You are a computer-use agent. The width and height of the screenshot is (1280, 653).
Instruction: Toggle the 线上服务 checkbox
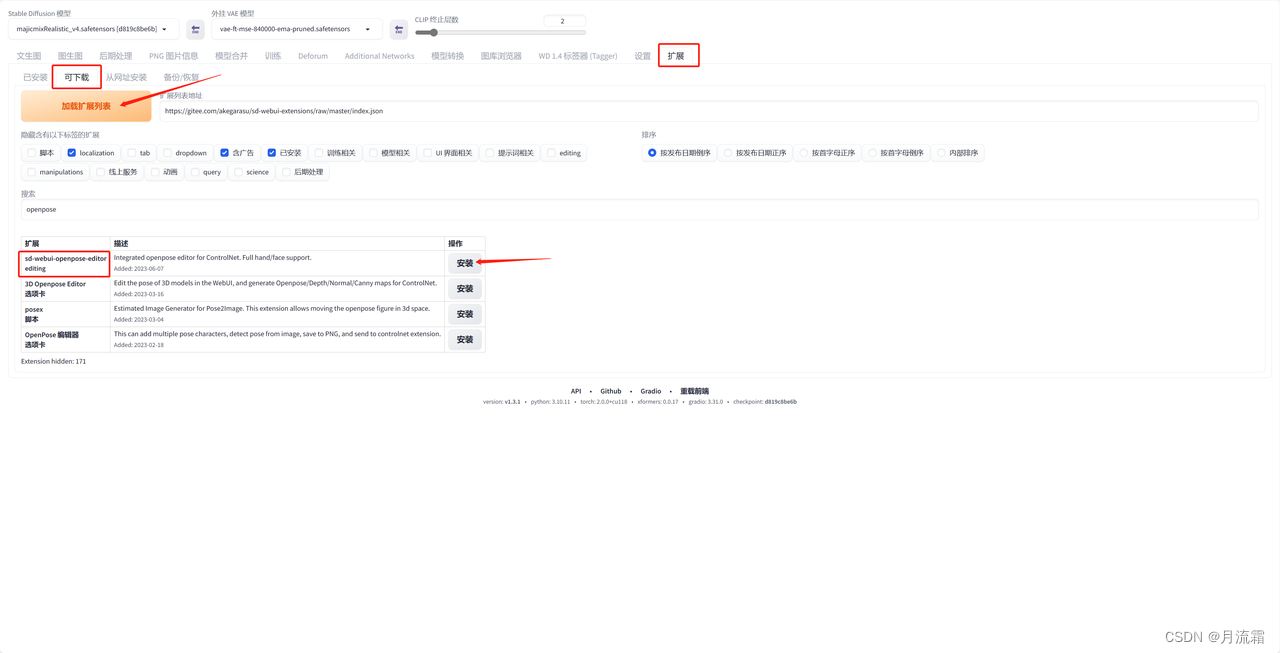click(x=101, y=172)
